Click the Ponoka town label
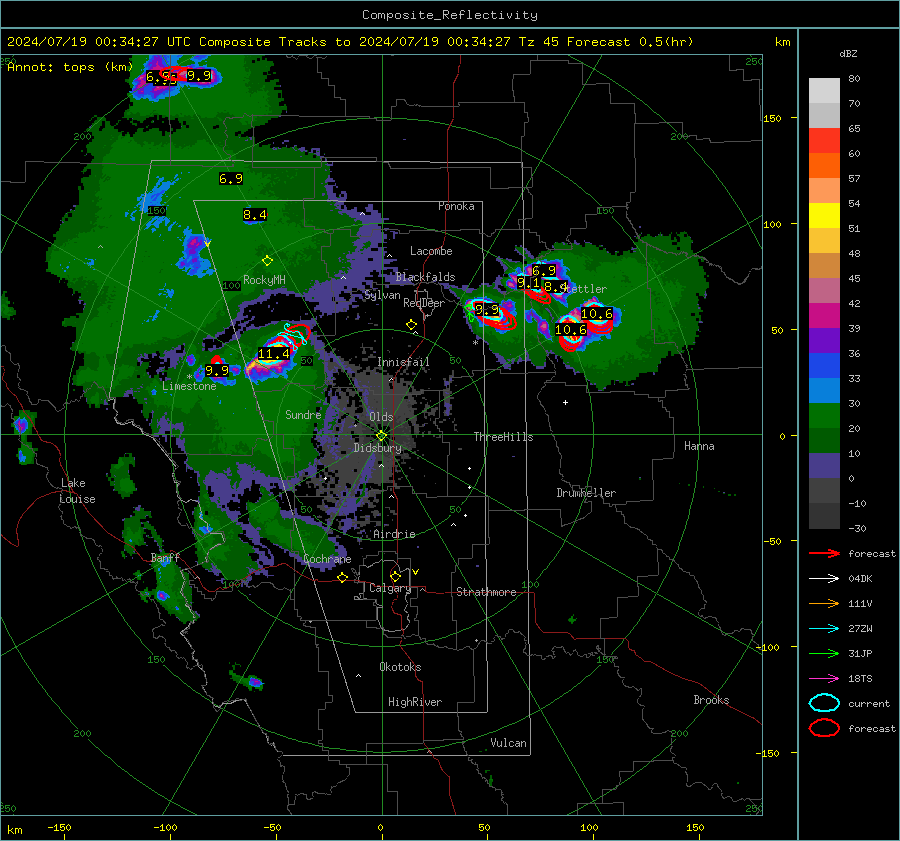The height and width of the screenshot is (841, 900). pyautogui.click(x=456, y=206)
